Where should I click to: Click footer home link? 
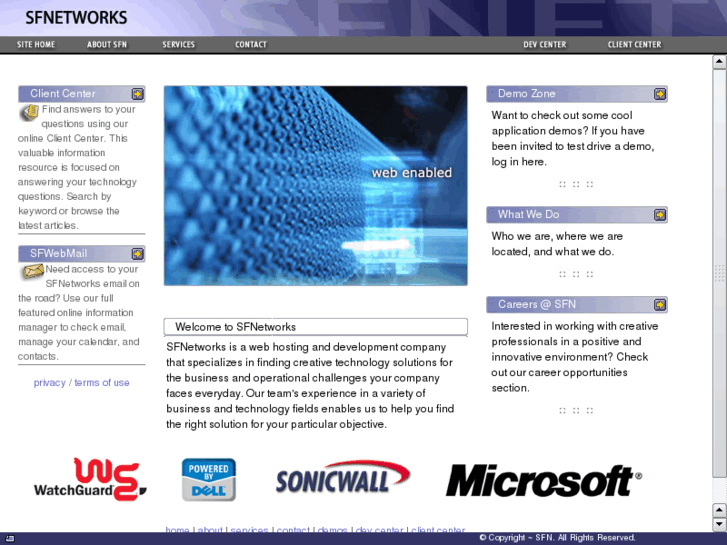tap(178, 530)
